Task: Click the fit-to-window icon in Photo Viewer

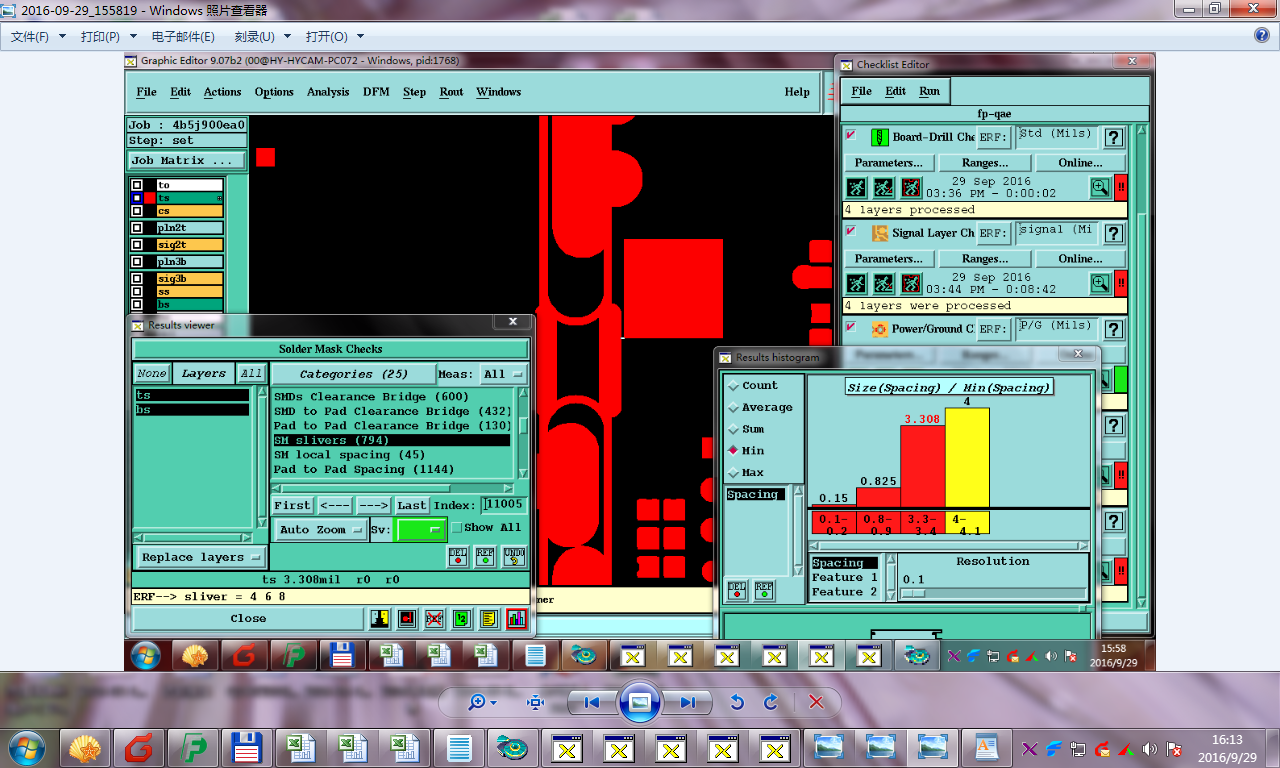Action: 535,703
